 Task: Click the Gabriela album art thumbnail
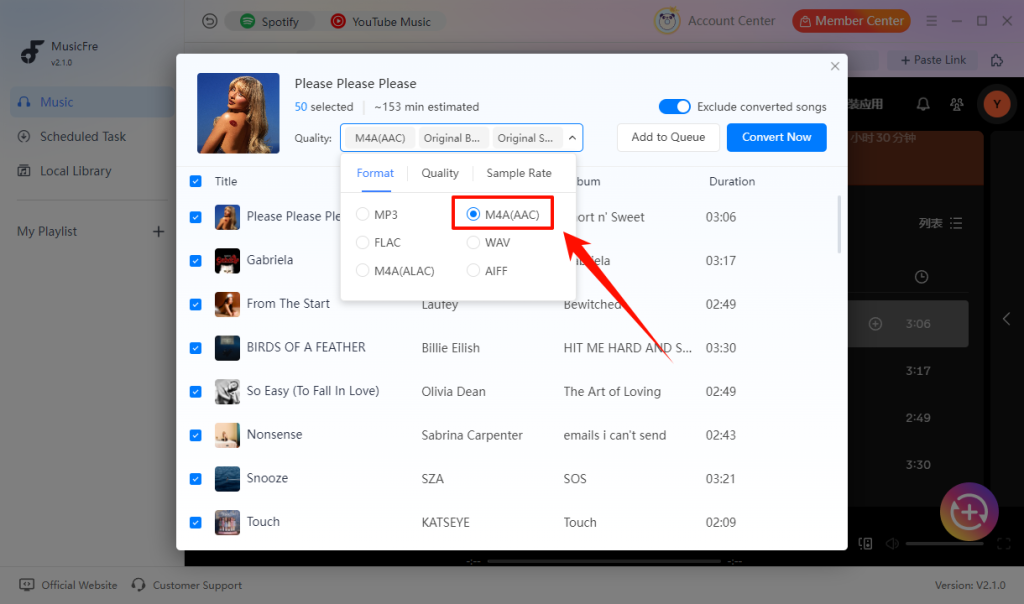pyautogui.click(x=227, y=261)
